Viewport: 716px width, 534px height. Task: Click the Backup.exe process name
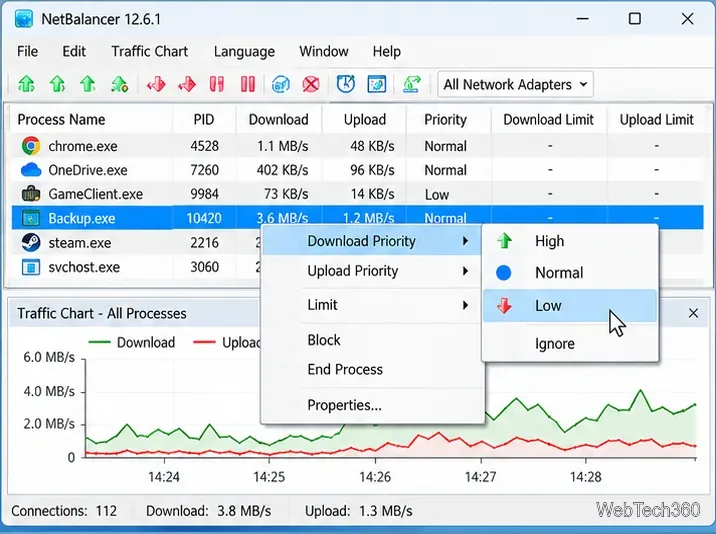pos(82,218)
